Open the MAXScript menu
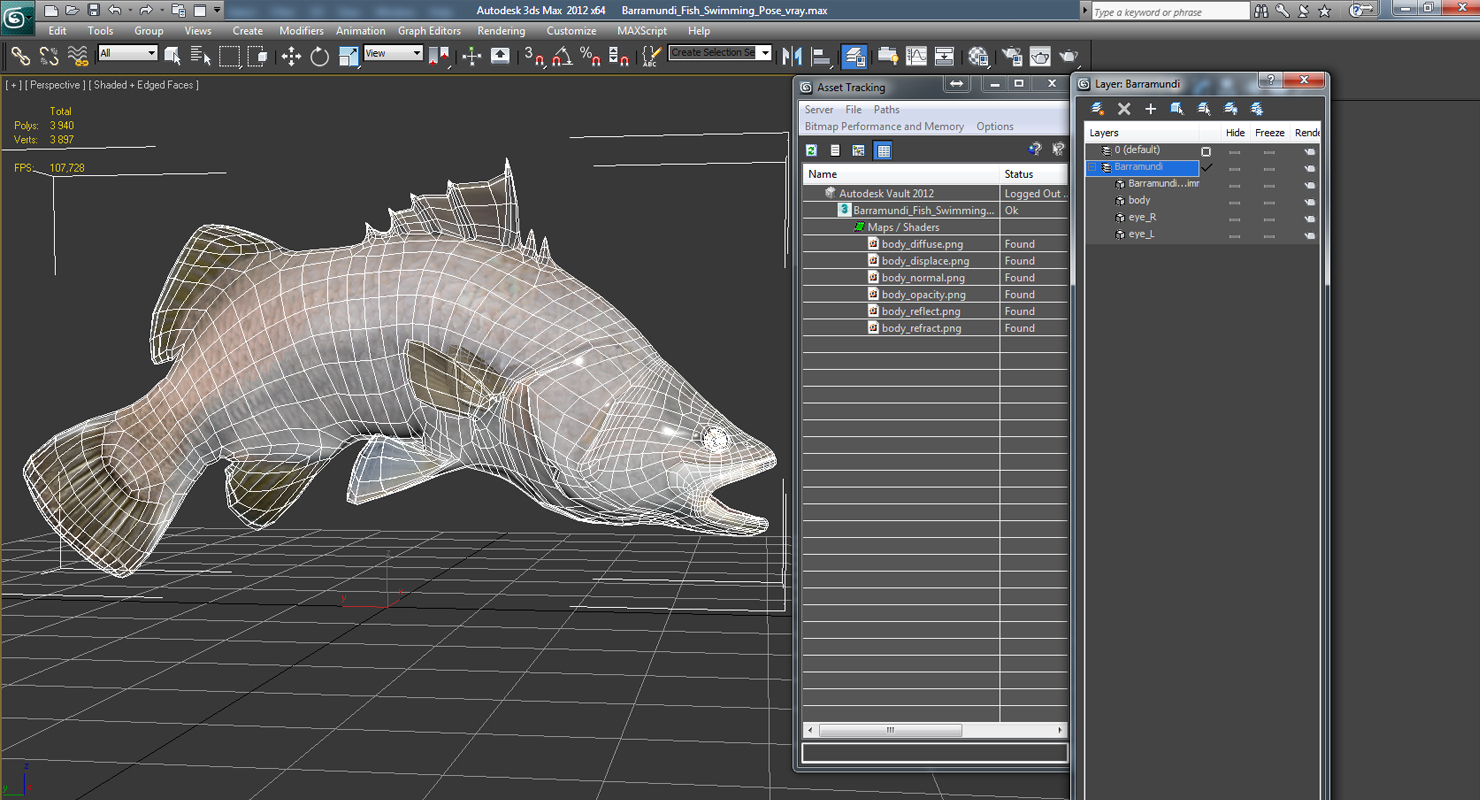 click(641, 31)
